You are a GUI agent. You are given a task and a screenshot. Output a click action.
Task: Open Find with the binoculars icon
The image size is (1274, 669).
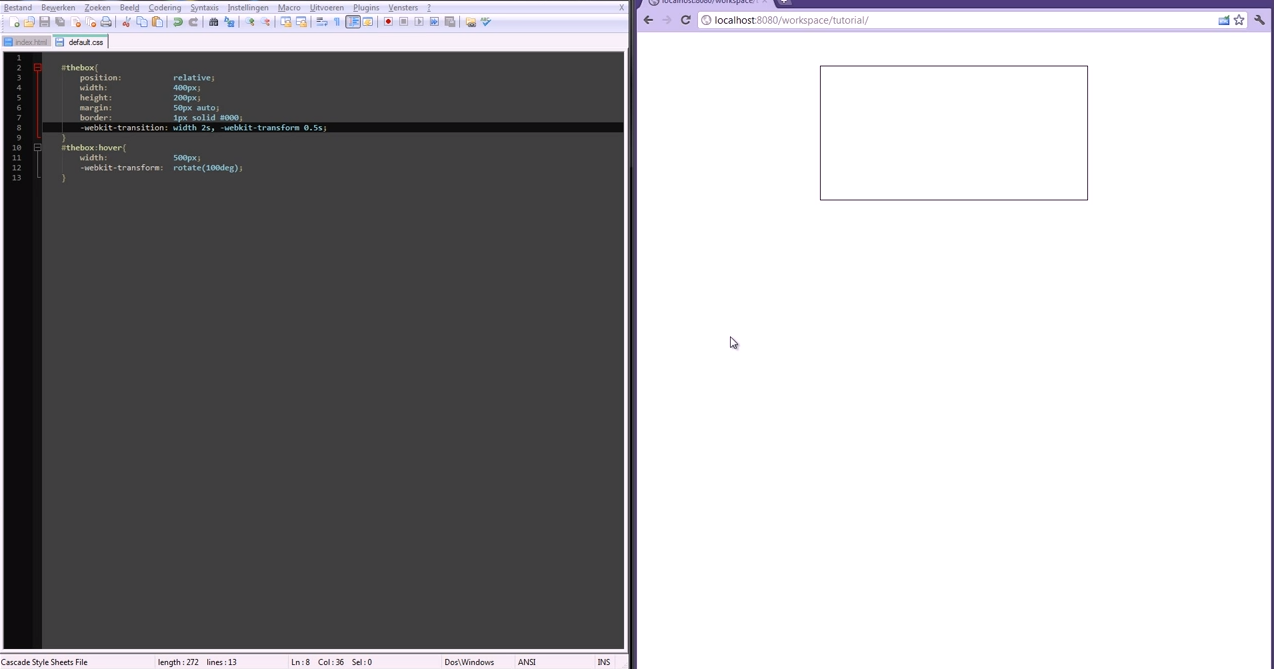coord(213,22)
